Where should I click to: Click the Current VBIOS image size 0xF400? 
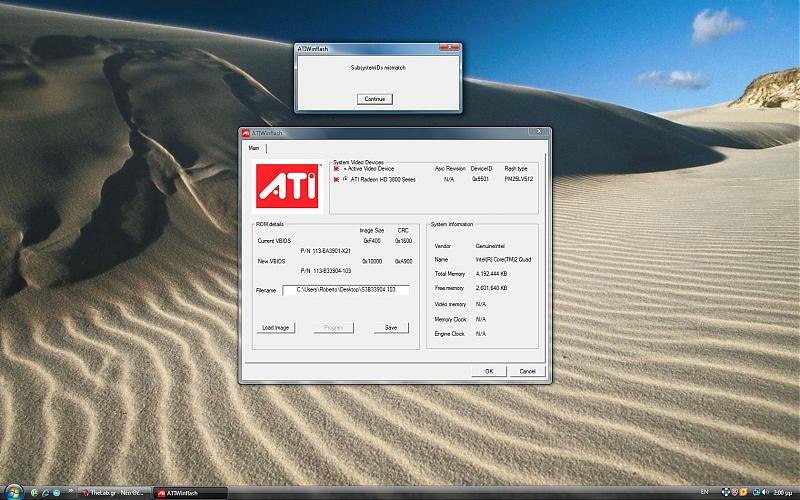tap(372, 241)
